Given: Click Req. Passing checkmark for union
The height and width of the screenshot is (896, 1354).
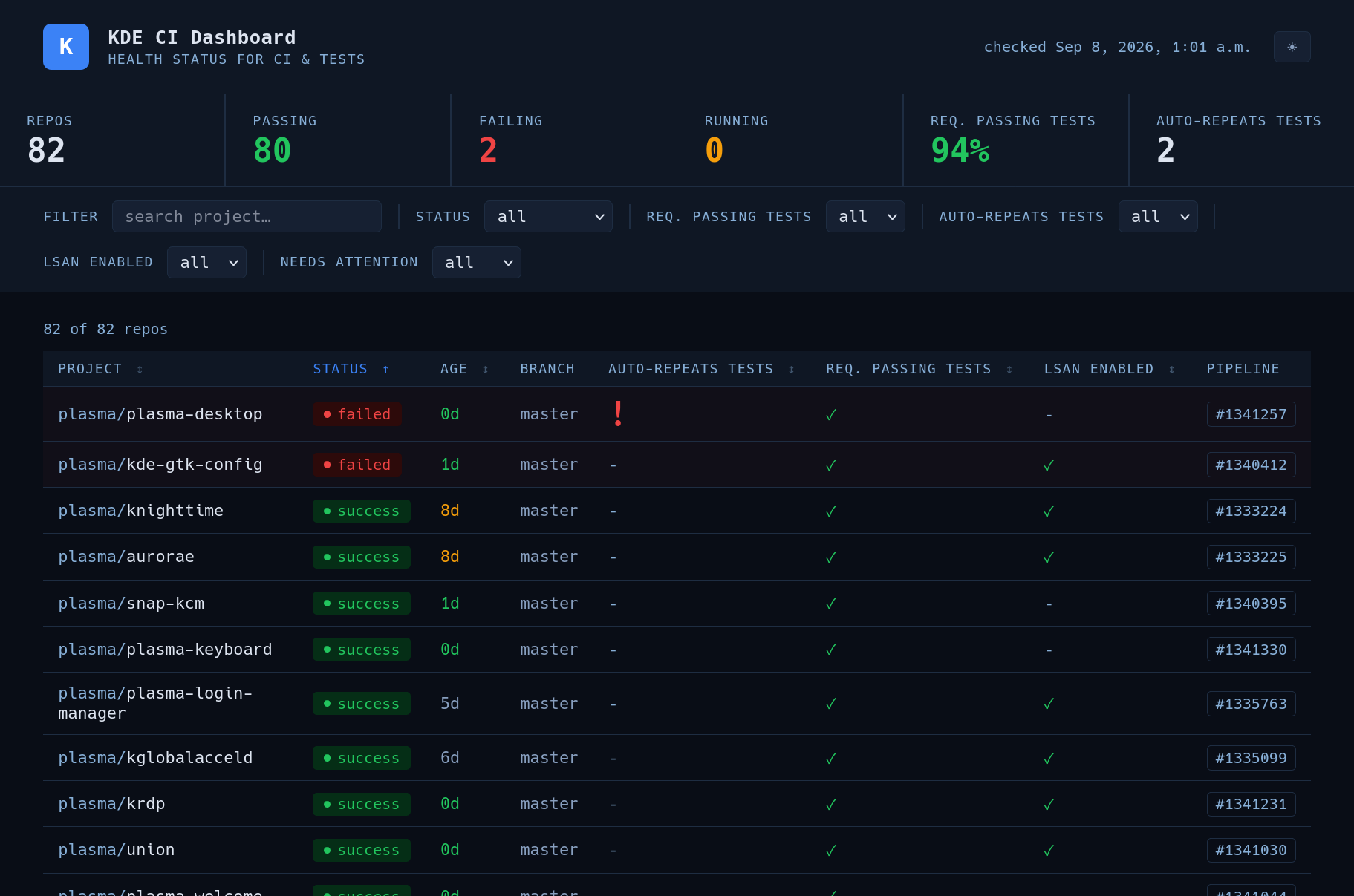Looking at the screenshot, I should tap(831, 851).
